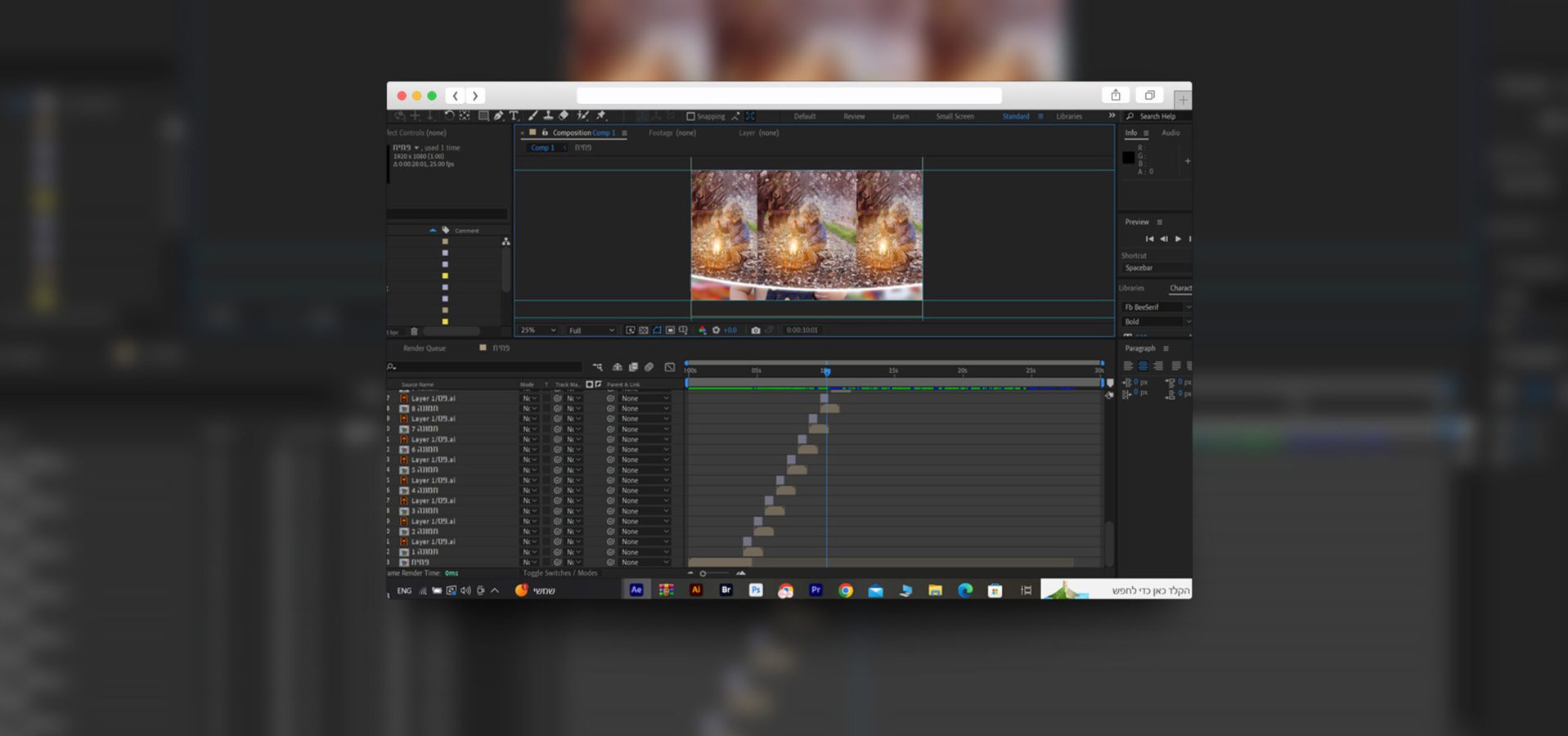Viewport: 1568px width, 736px height.
Task: Select the Puppet Pin tool
Action: 601,116
